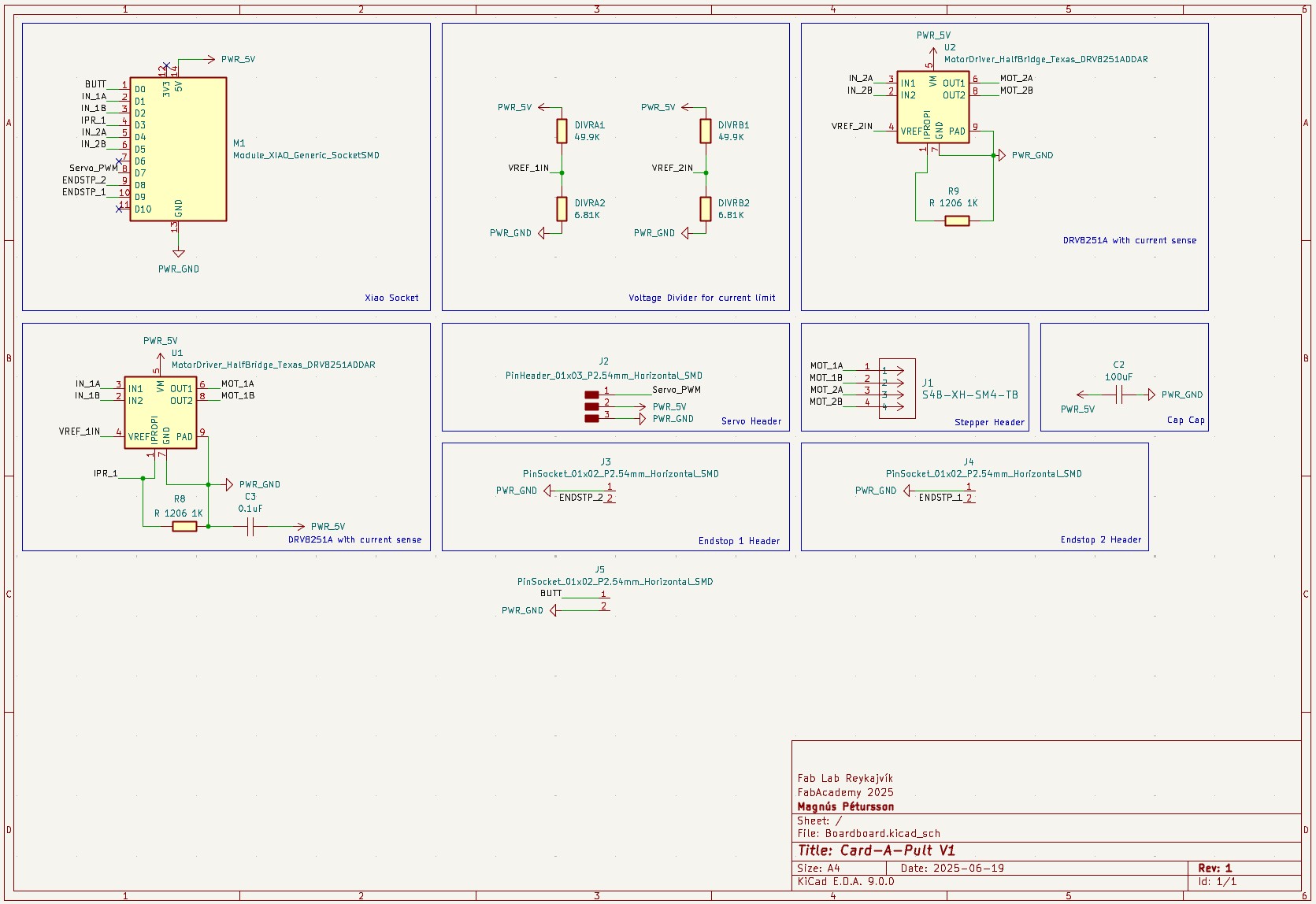
Task: Click the DIVRA1 49.9K resistor symbol
Action: [562, 131]
